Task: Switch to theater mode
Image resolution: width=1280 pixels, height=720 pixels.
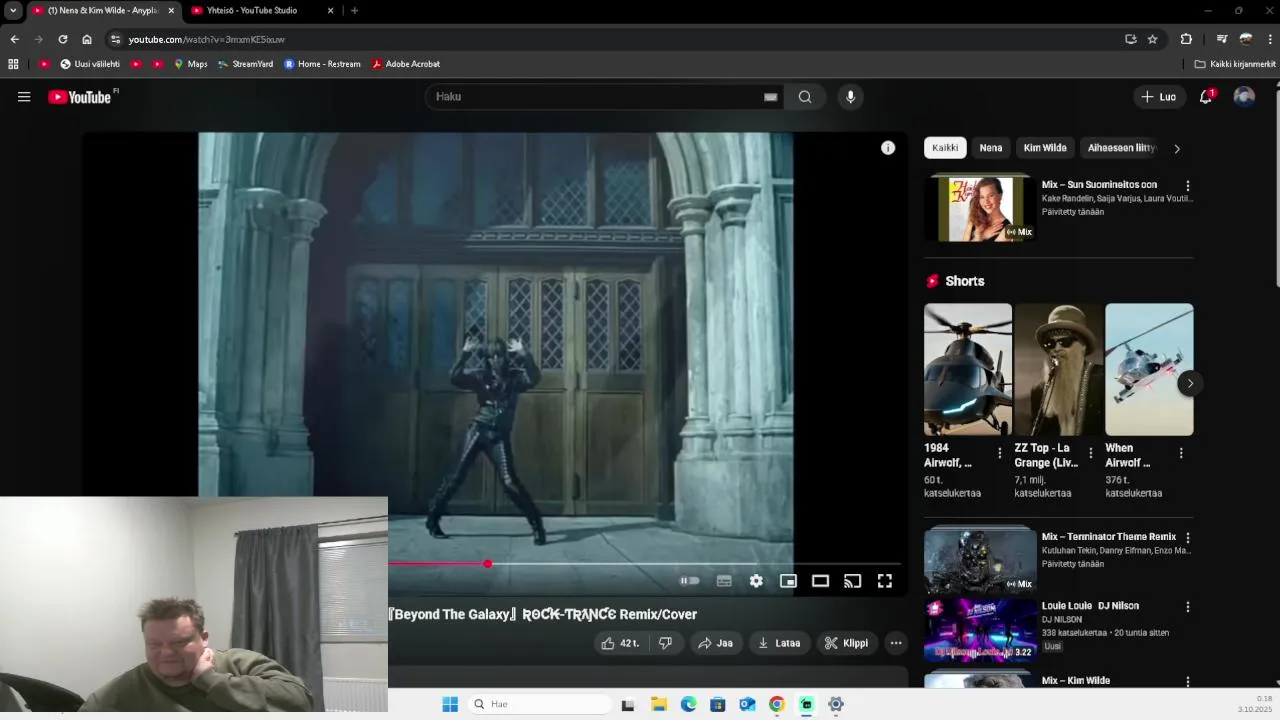Action: pyautogui.click(x=820, y=581)
